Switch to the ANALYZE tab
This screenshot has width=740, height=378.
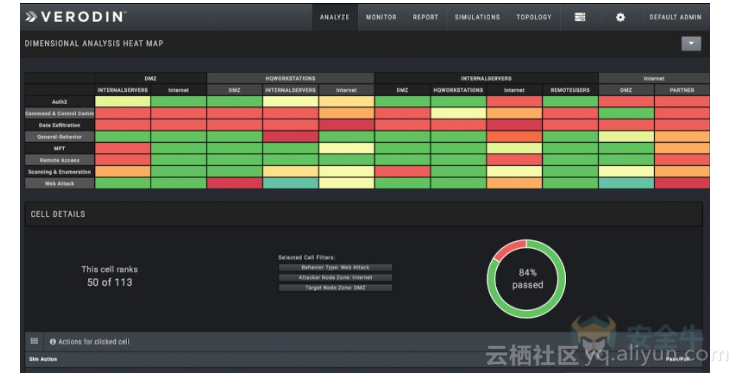(335, 17)
